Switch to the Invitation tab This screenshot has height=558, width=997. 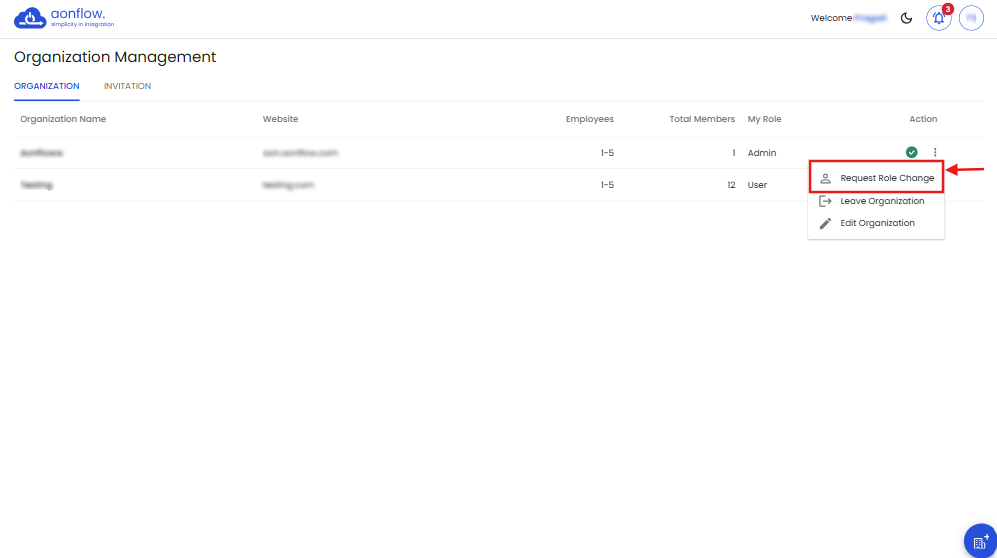(x=127, y=86)
